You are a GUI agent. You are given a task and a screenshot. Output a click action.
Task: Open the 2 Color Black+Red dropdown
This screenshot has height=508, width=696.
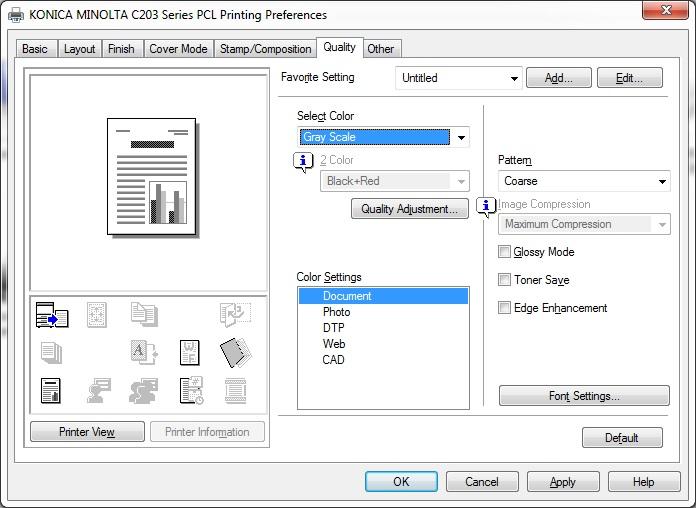click(395, 181)
